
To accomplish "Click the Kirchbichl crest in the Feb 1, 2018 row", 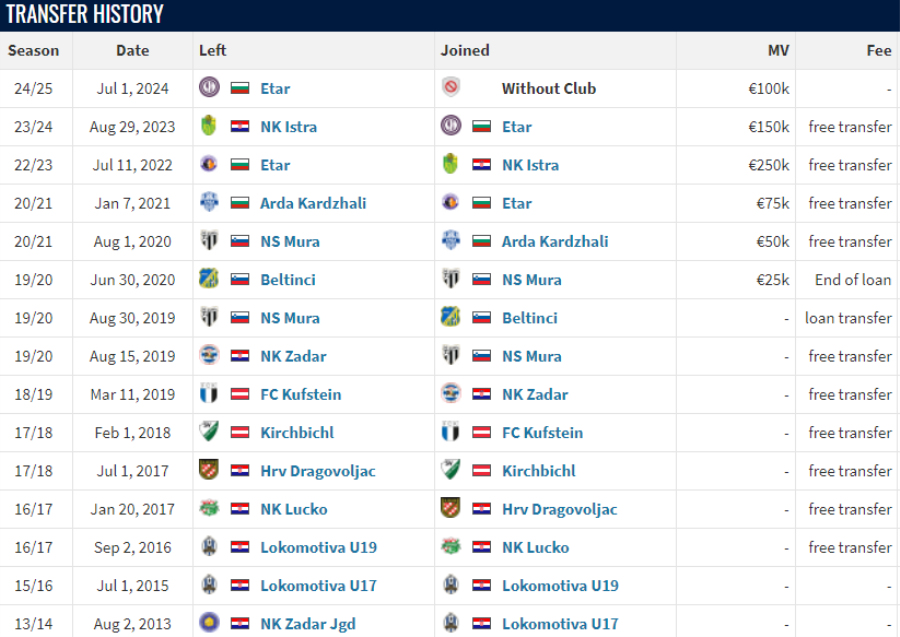I will click(x=209, y=432).
